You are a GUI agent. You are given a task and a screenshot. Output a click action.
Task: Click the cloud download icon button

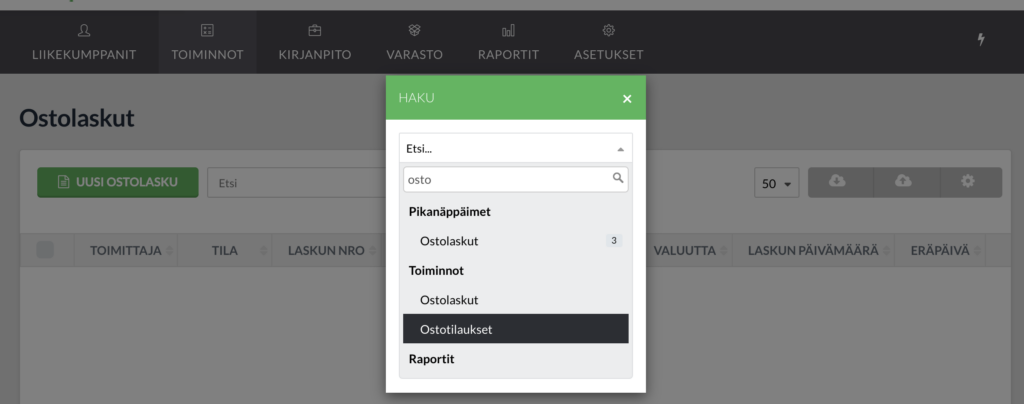click(840, 182)
